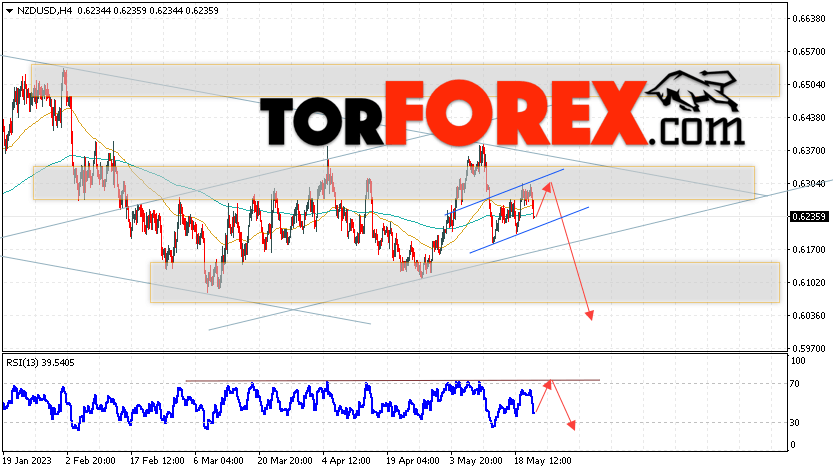Select the 0.61700 price axis label
Image resolution: width=833 pixels, height=472 pixels.
[x=809, y=249]
